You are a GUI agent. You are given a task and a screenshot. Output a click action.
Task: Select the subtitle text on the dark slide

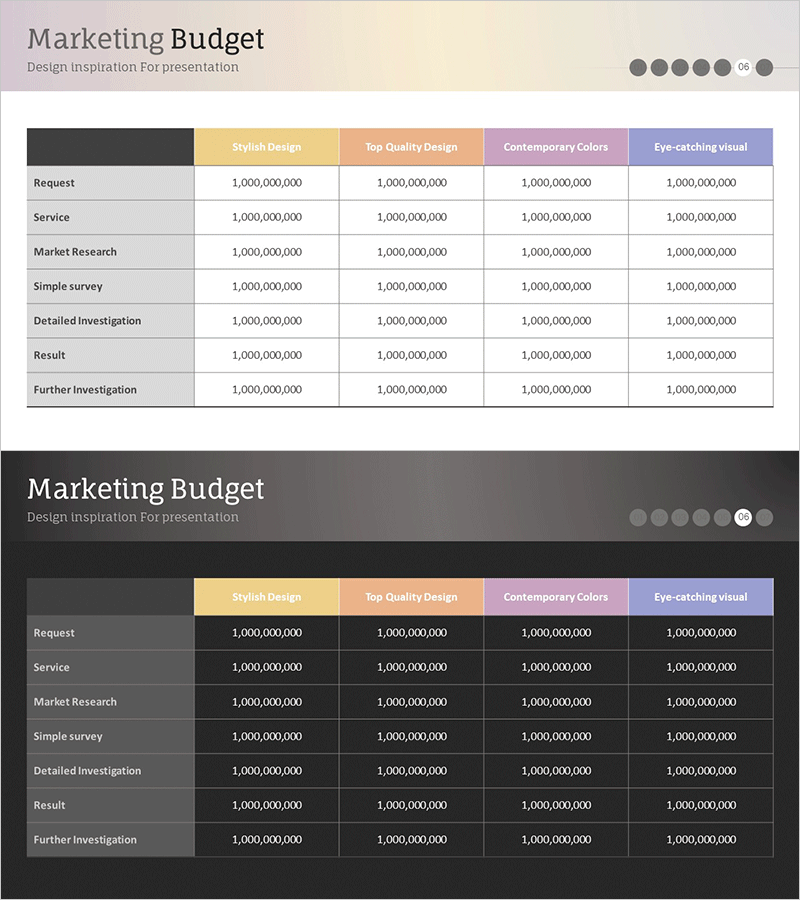point(133,517)
